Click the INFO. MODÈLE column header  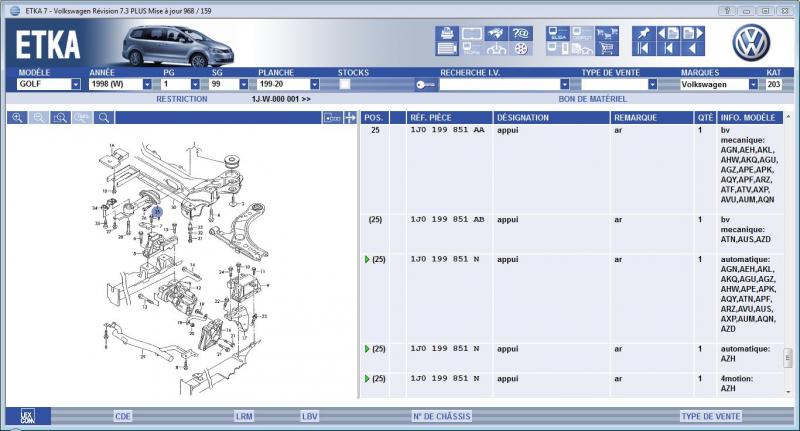748,118
